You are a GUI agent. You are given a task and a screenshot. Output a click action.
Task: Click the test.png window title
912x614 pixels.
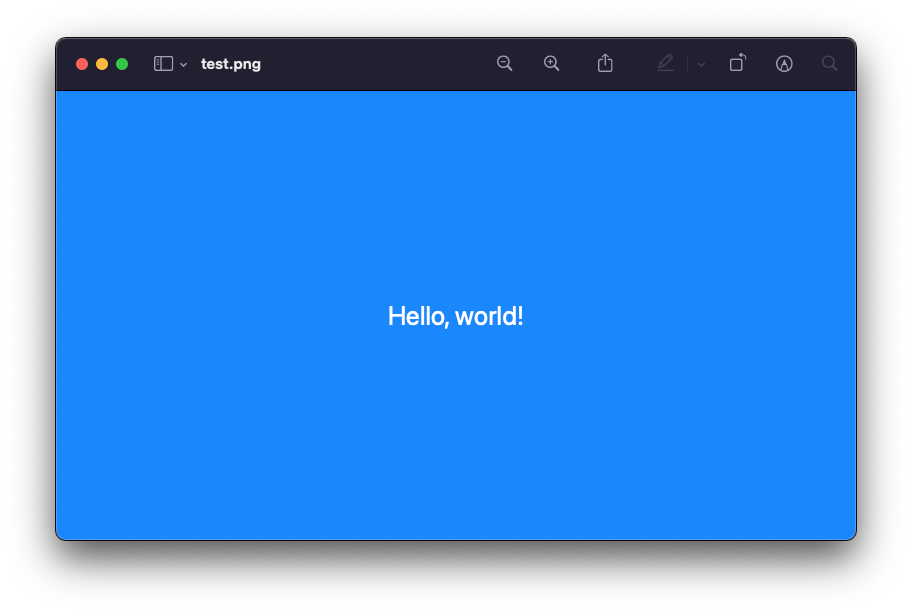[231, 64]
